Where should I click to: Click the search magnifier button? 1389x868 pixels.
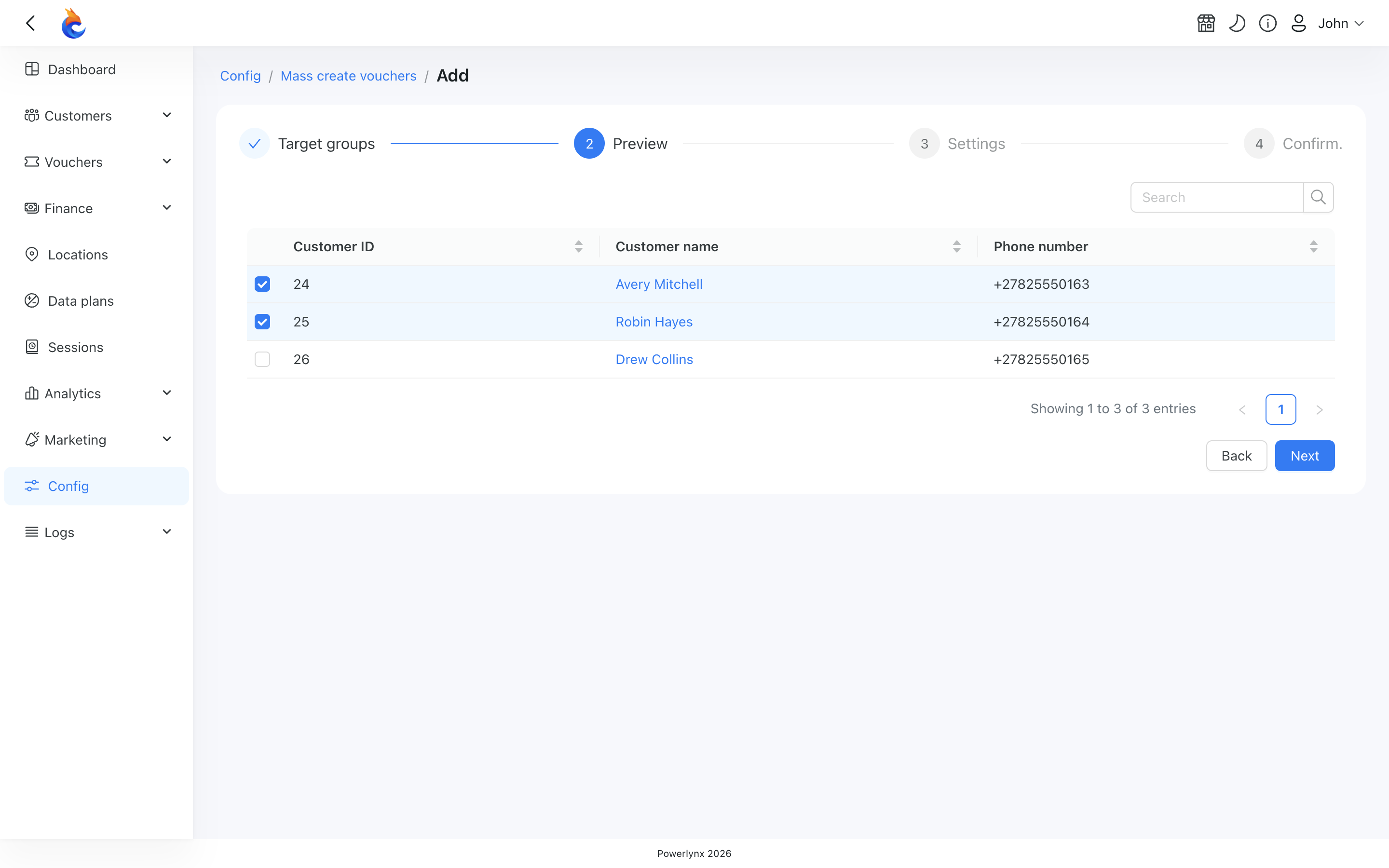tap(1319, 198)
